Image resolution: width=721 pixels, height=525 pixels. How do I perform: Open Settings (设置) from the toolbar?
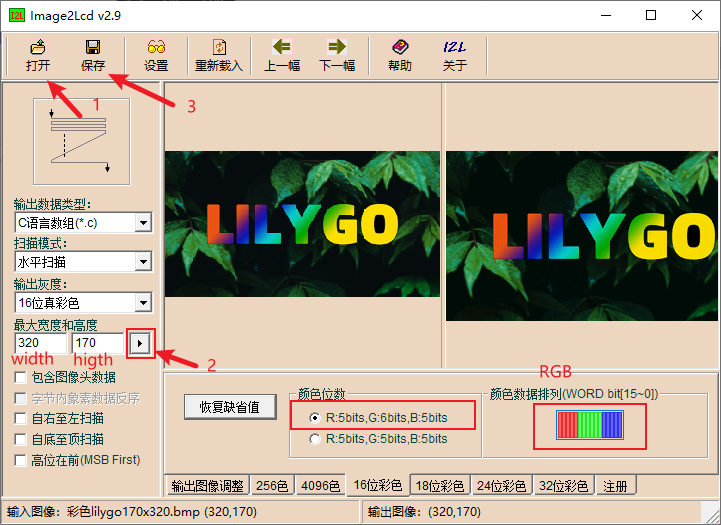click(156, 55)
